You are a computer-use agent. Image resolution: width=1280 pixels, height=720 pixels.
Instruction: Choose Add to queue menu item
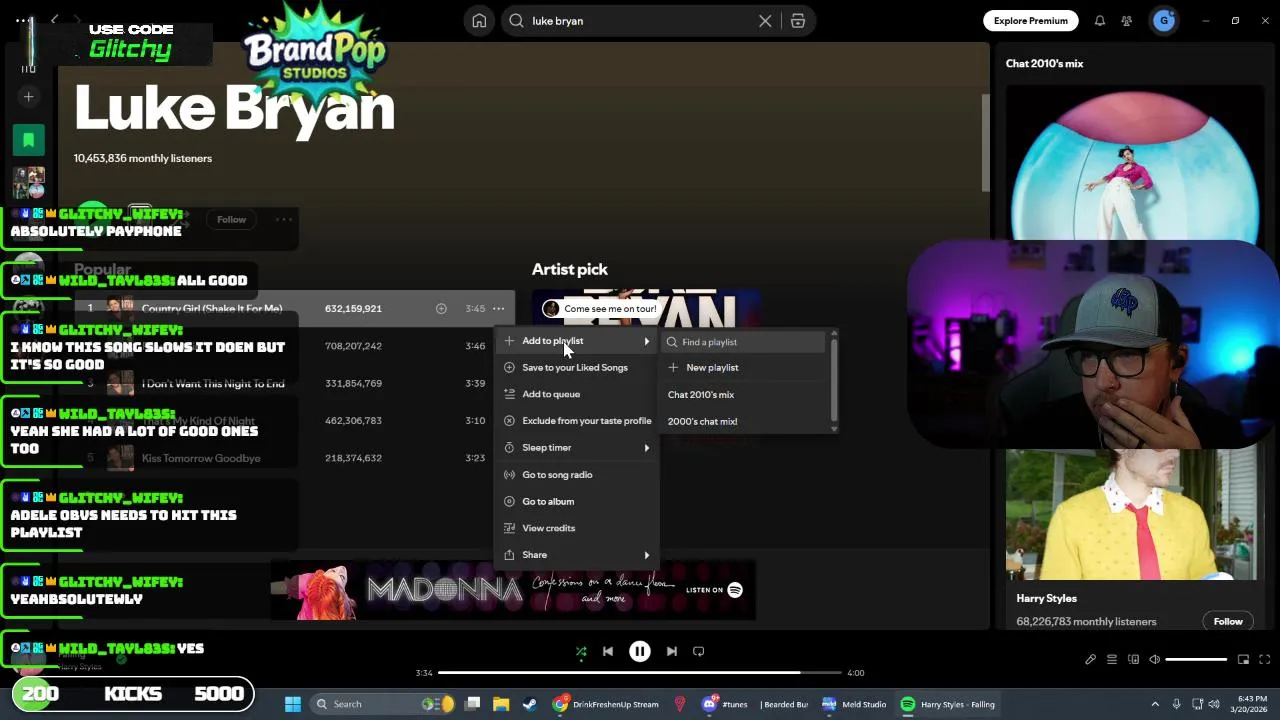coord(577,394)
